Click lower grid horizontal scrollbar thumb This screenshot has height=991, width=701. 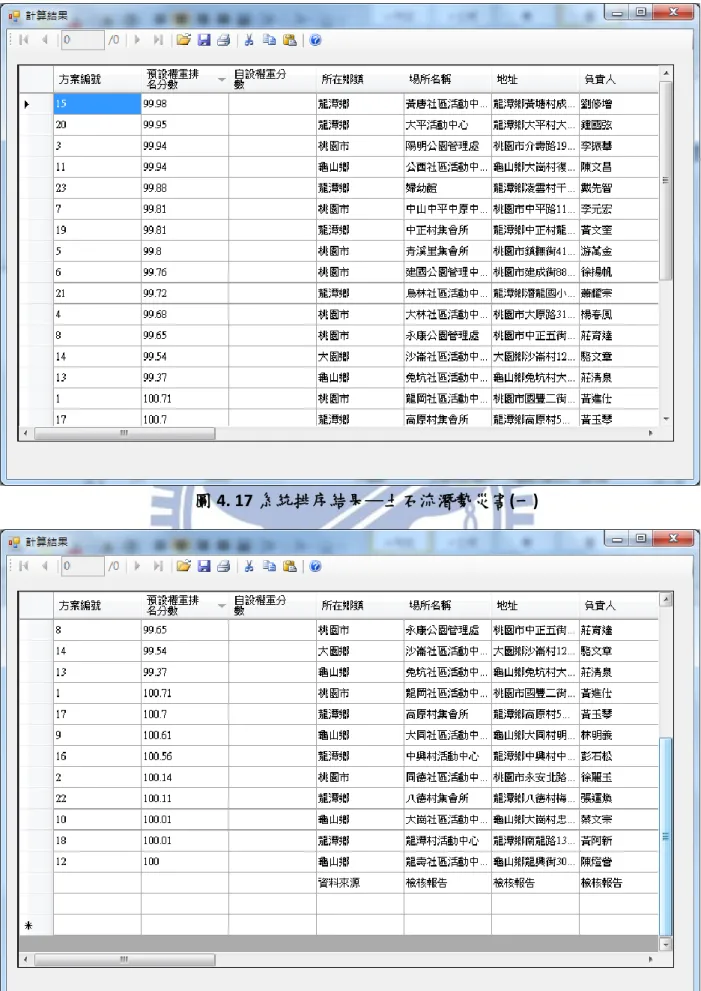click(125, 959)
